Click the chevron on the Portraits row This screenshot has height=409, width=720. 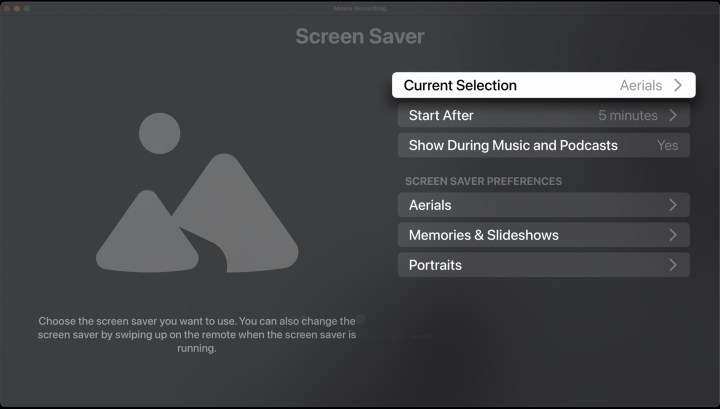673,265
